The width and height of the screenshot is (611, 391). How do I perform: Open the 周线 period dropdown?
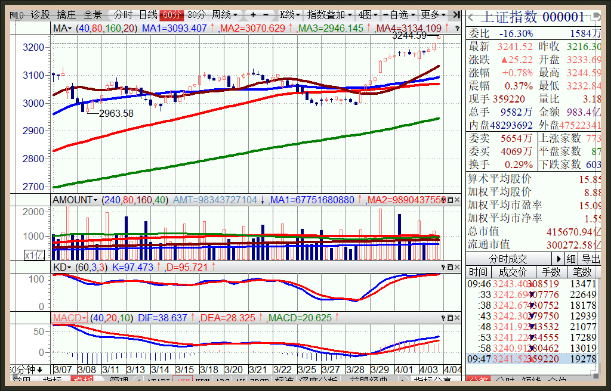point(224,15)
